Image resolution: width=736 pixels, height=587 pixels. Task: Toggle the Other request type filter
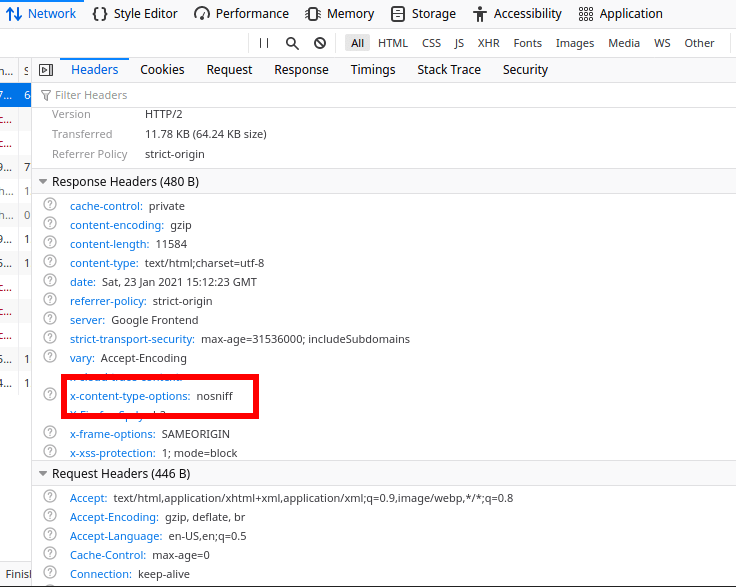pyautogui.click(x=699, y=43)
